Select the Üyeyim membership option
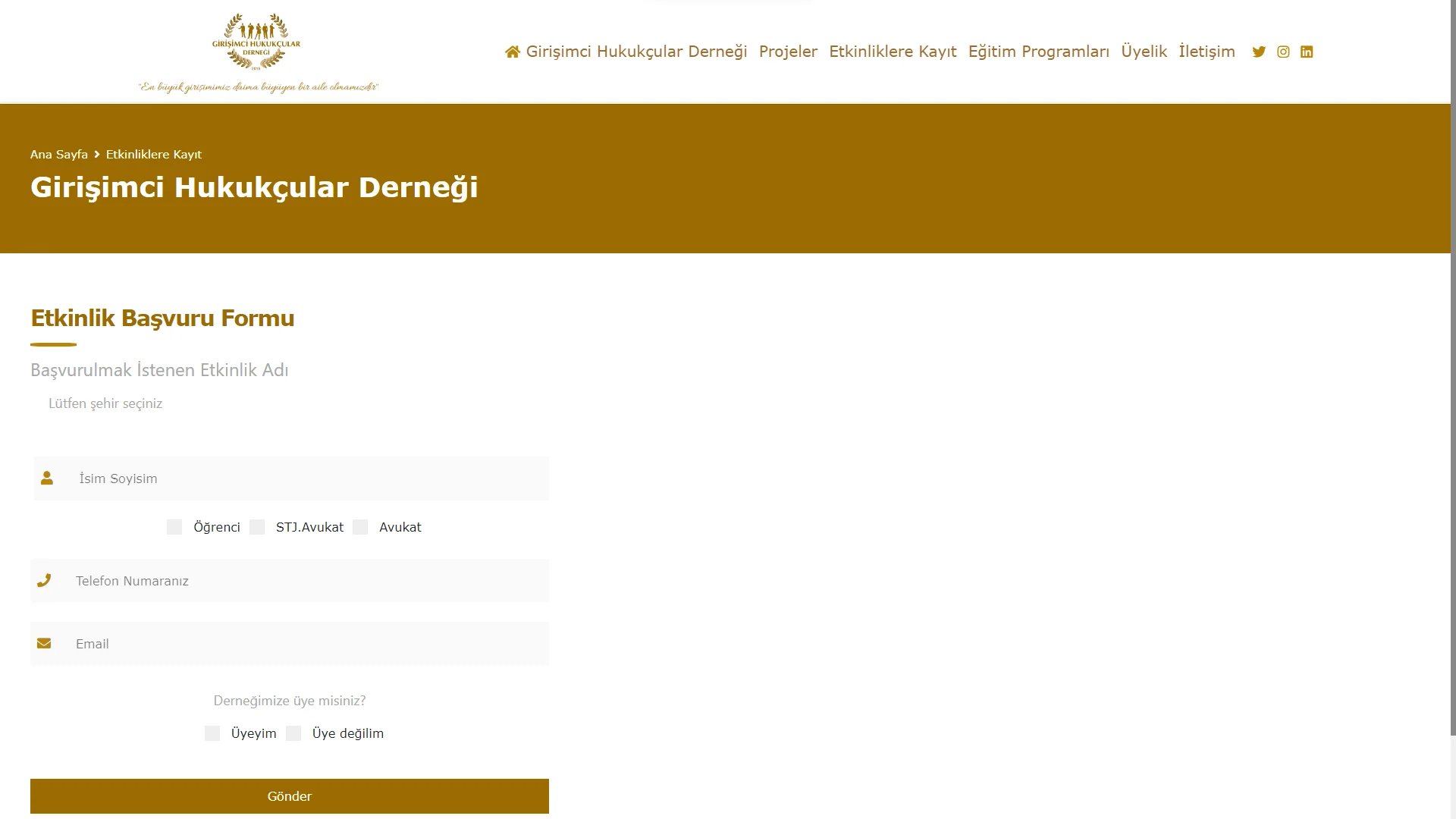Image resolution: width=1456 pixels, height=819 pixels. coord(212,733)
